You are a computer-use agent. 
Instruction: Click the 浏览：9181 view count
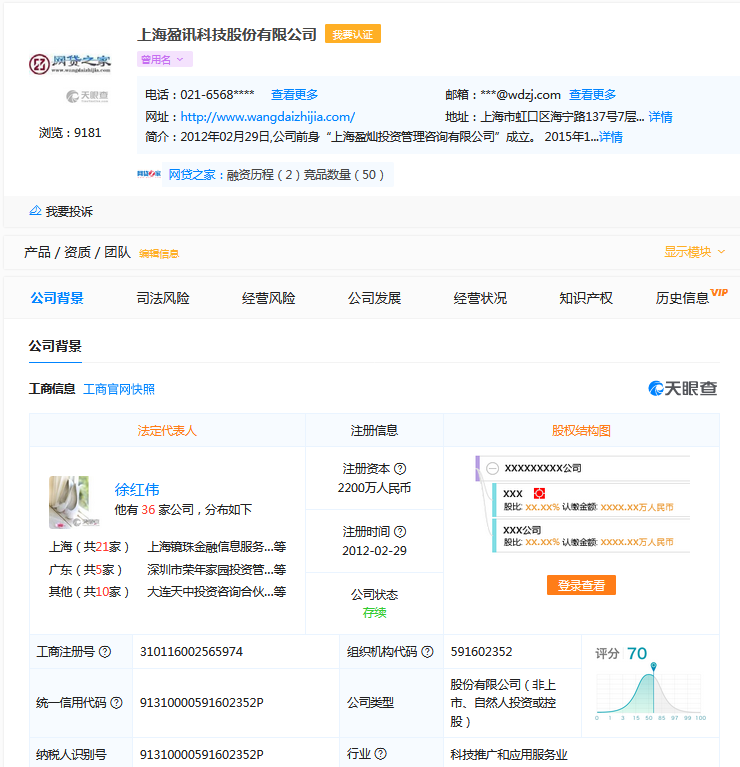70,133
